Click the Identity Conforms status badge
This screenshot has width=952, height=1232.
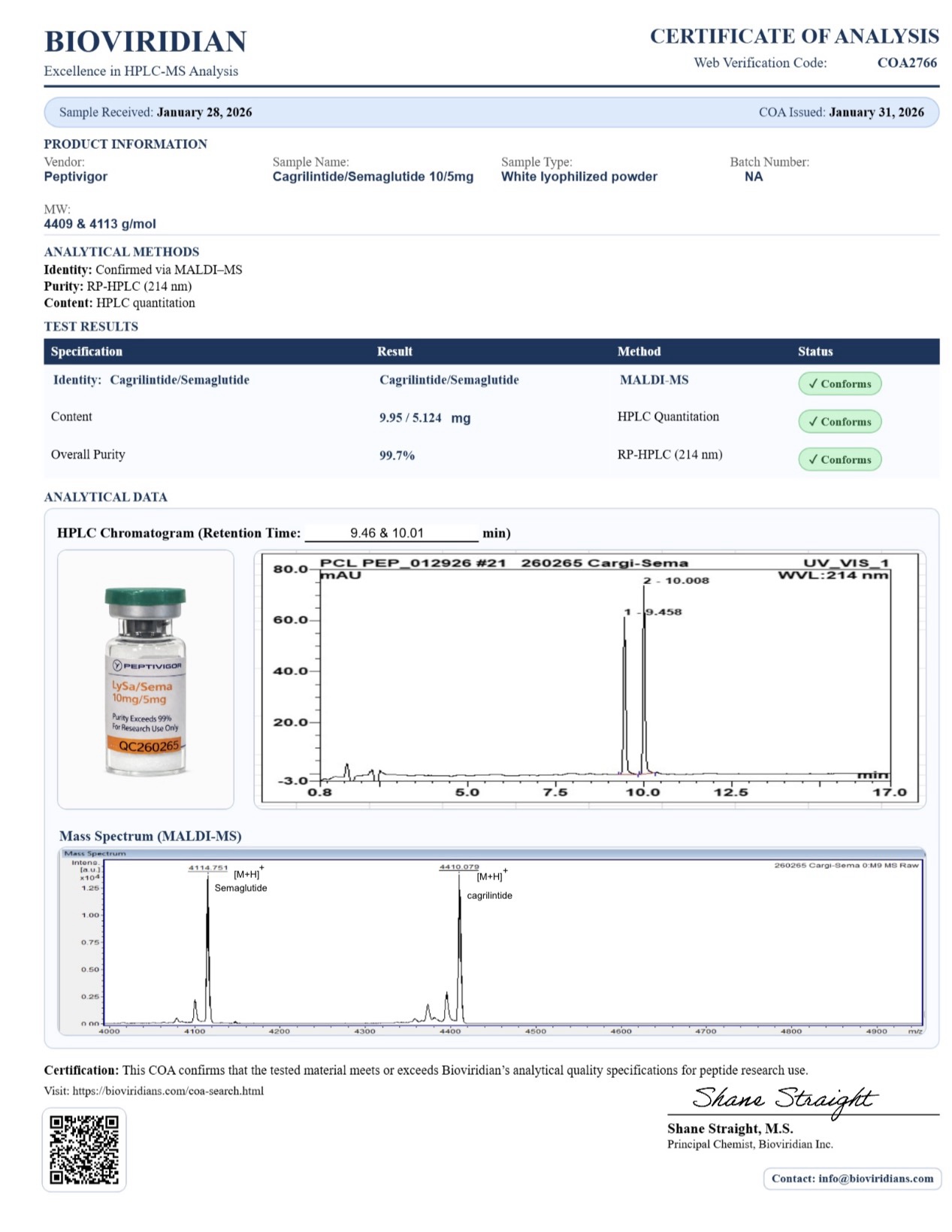click(x=839, y=383)
